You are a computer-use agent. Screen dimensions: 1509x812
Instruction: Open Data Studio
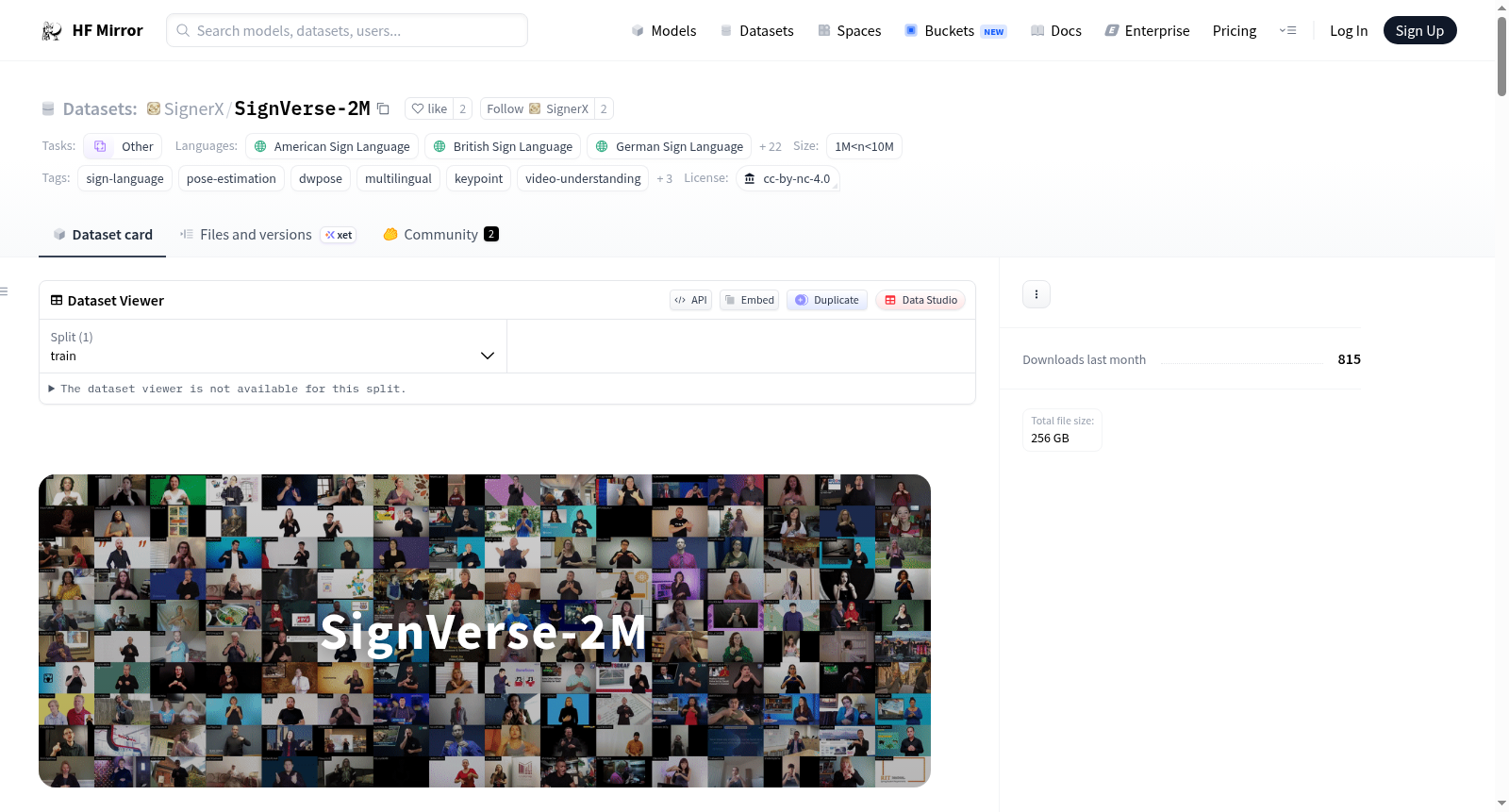(920, 300)
